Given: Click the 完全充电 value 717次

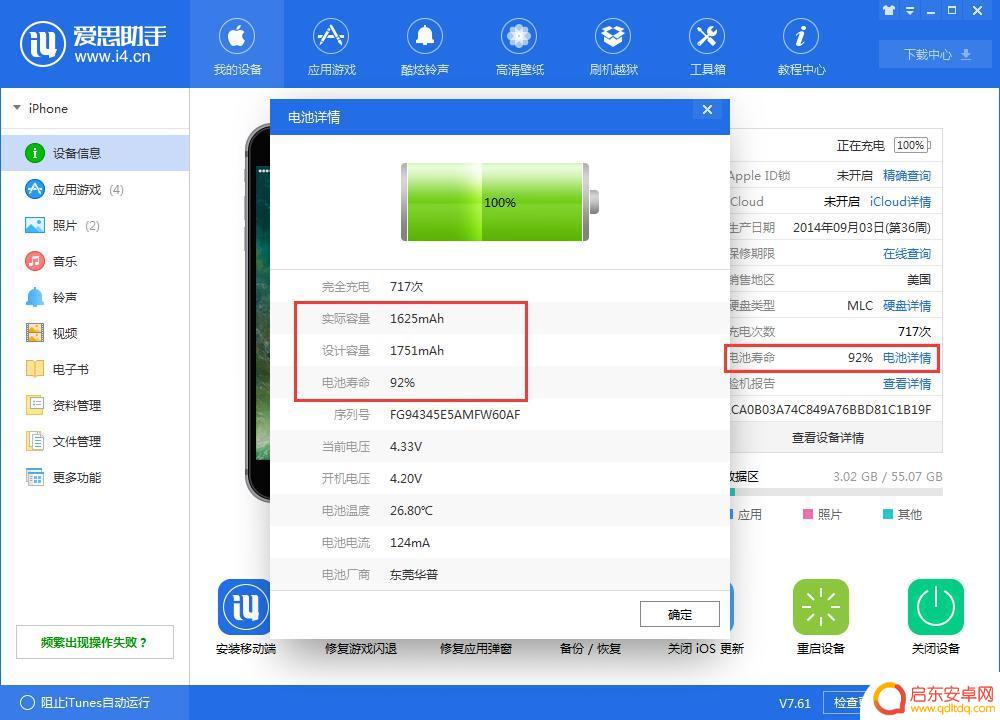Looking at the screenshot, I should [x=406, y=286].
